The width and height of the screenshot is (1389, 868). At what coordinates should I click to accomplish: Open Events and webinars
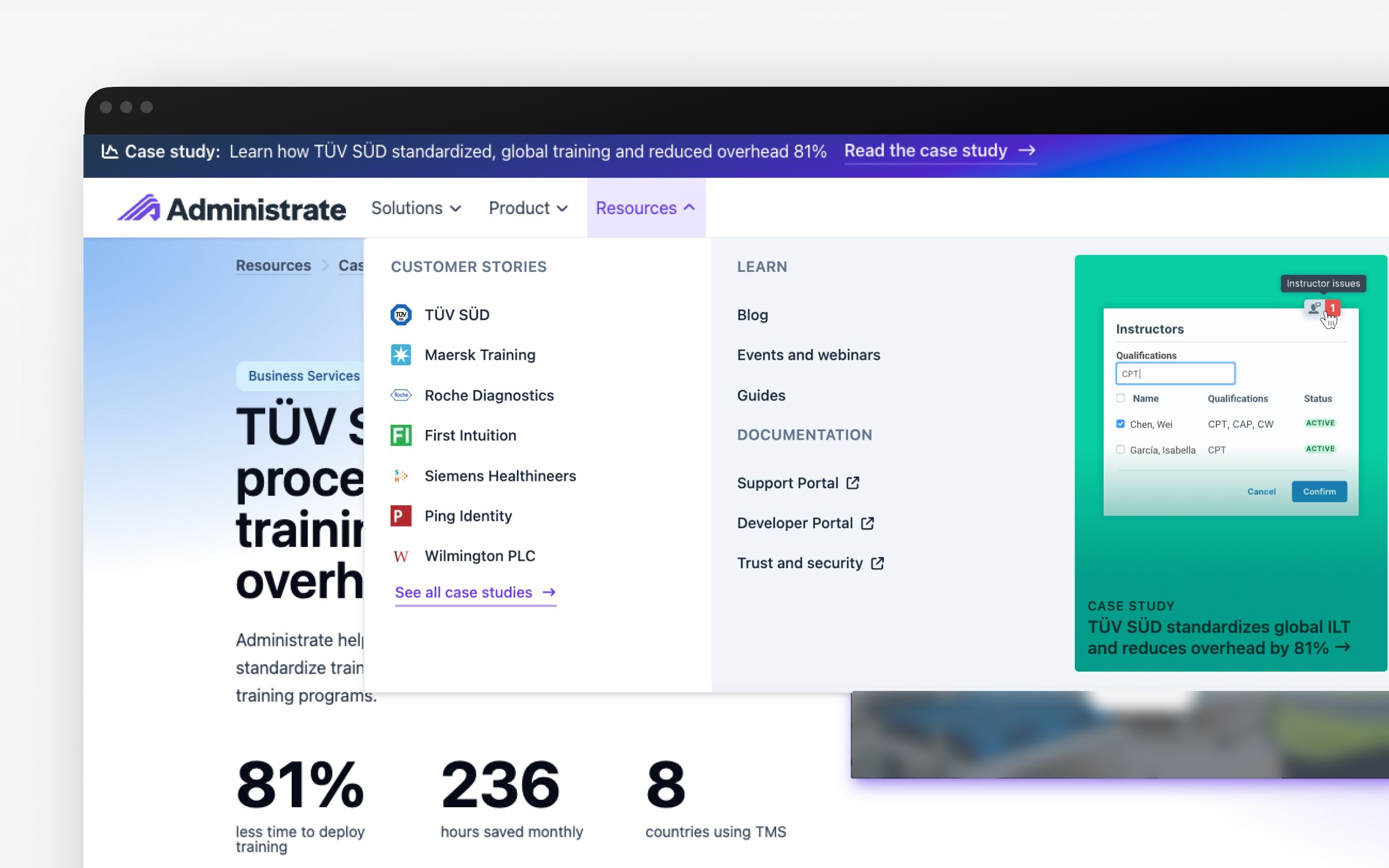809,355
